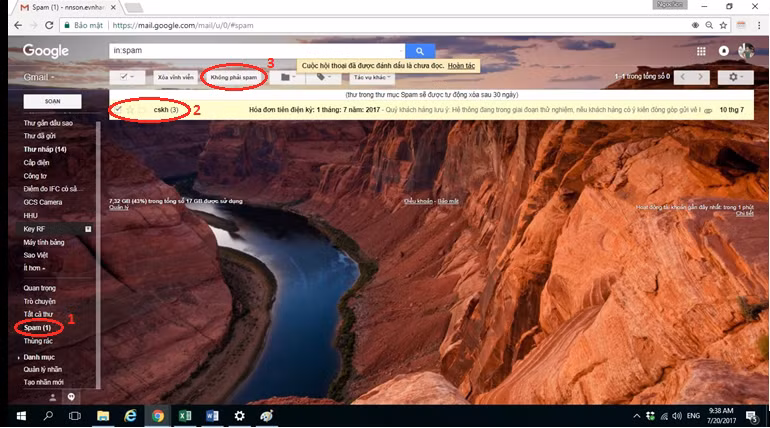
Task: Open the Hangouts chat icon in sidebar
Action: pos(70,396)
